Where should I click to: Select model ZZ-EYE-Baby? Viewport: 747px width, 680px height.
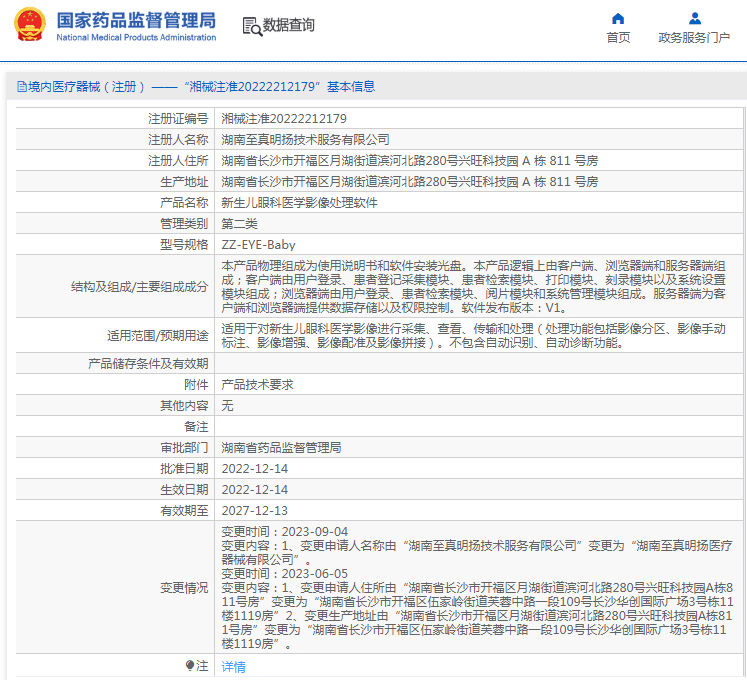point(258,244)
